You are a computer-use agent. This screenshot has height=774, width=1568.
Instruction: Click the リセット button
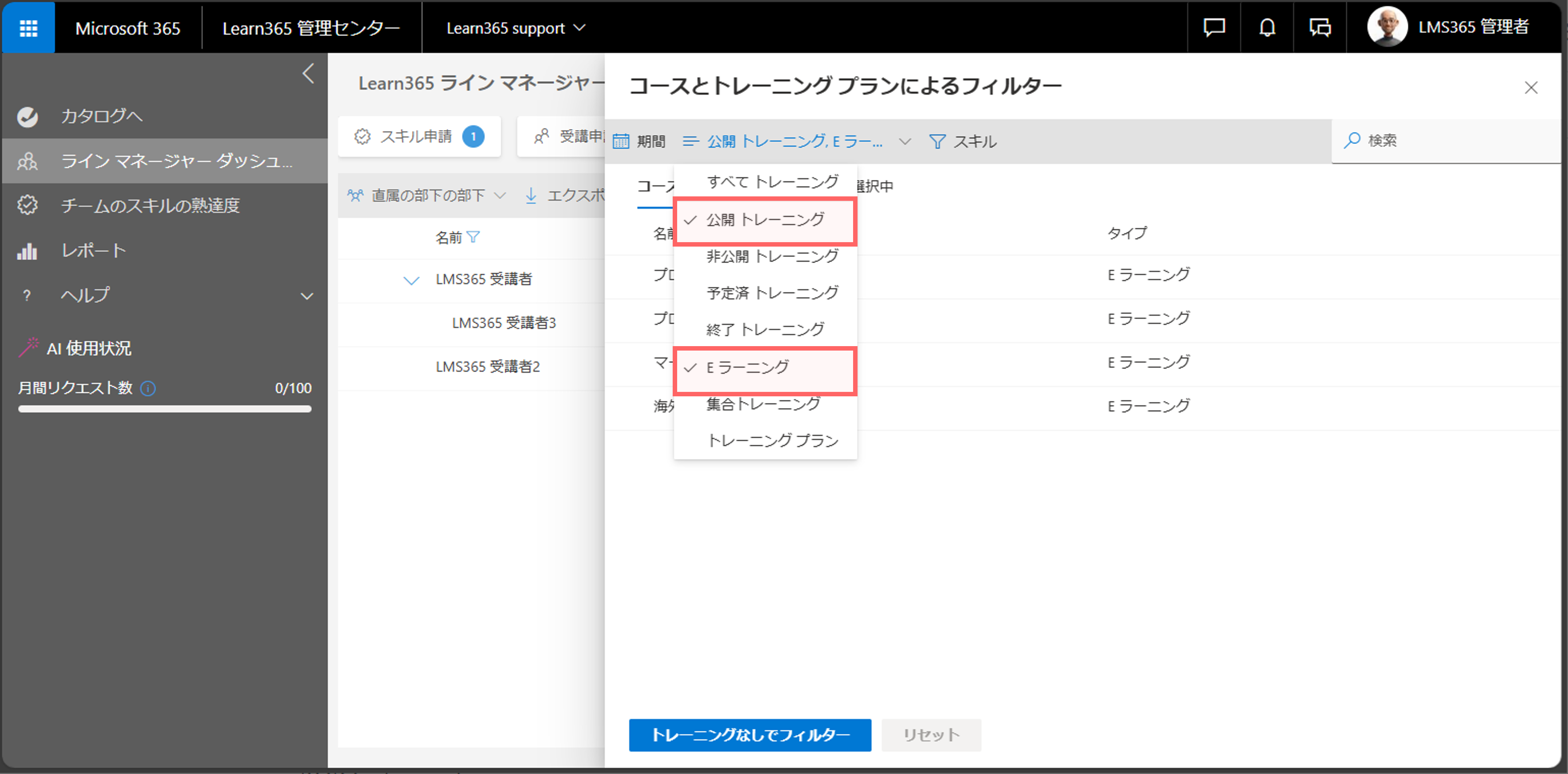click(931, 735)
